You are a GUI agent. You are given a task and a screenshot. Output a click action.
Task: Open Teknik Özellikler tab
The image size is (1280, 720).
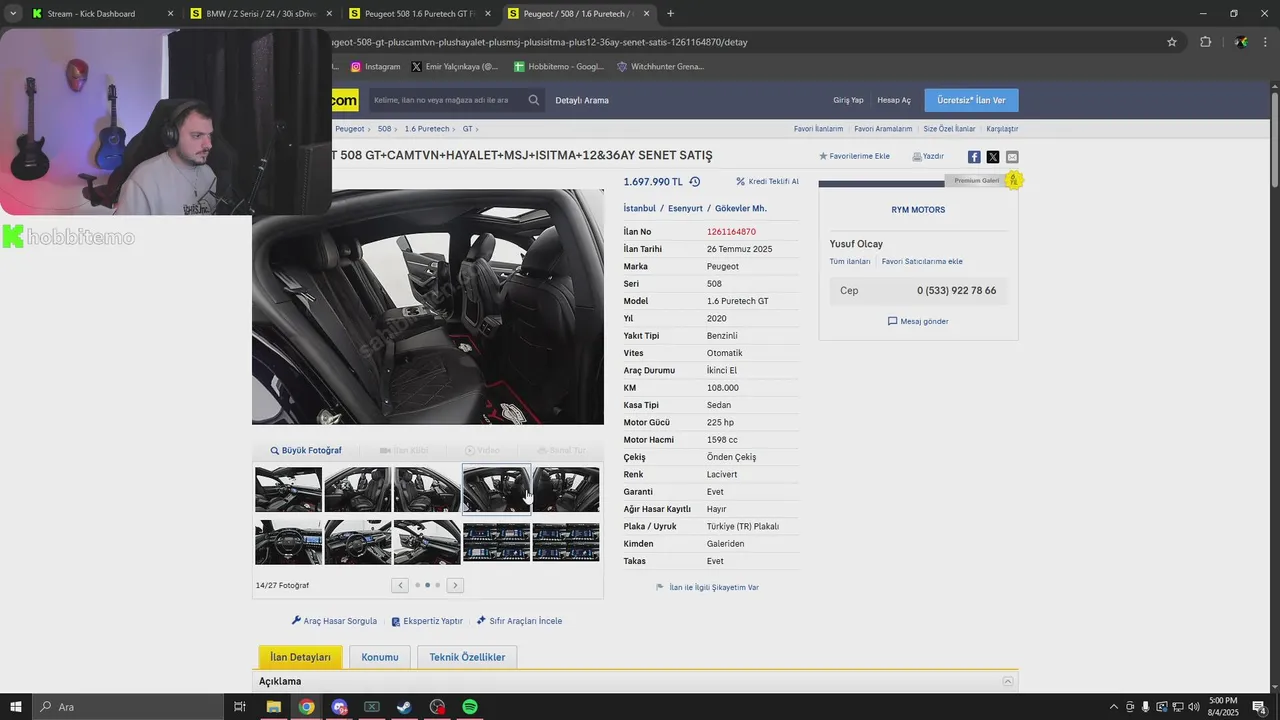tap(467, 657)
